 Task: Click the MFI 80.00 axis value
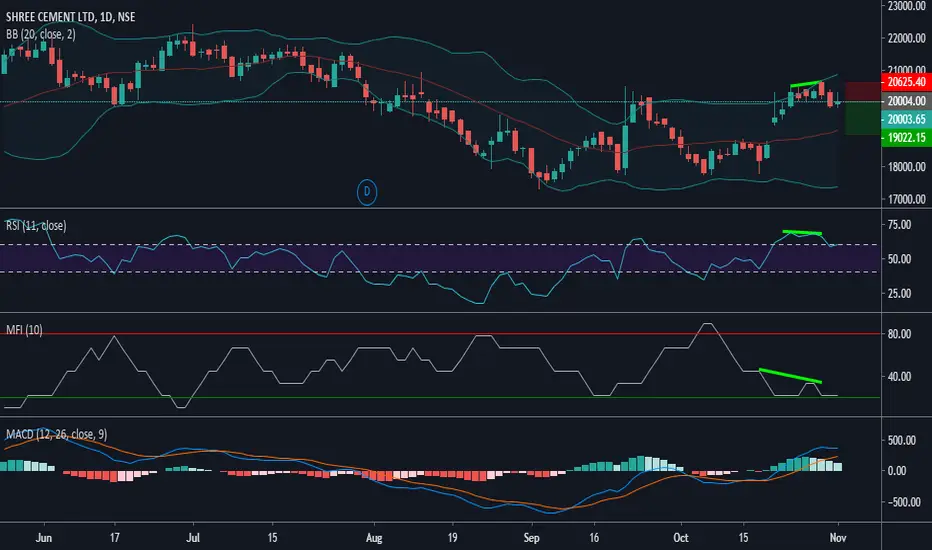900,334
